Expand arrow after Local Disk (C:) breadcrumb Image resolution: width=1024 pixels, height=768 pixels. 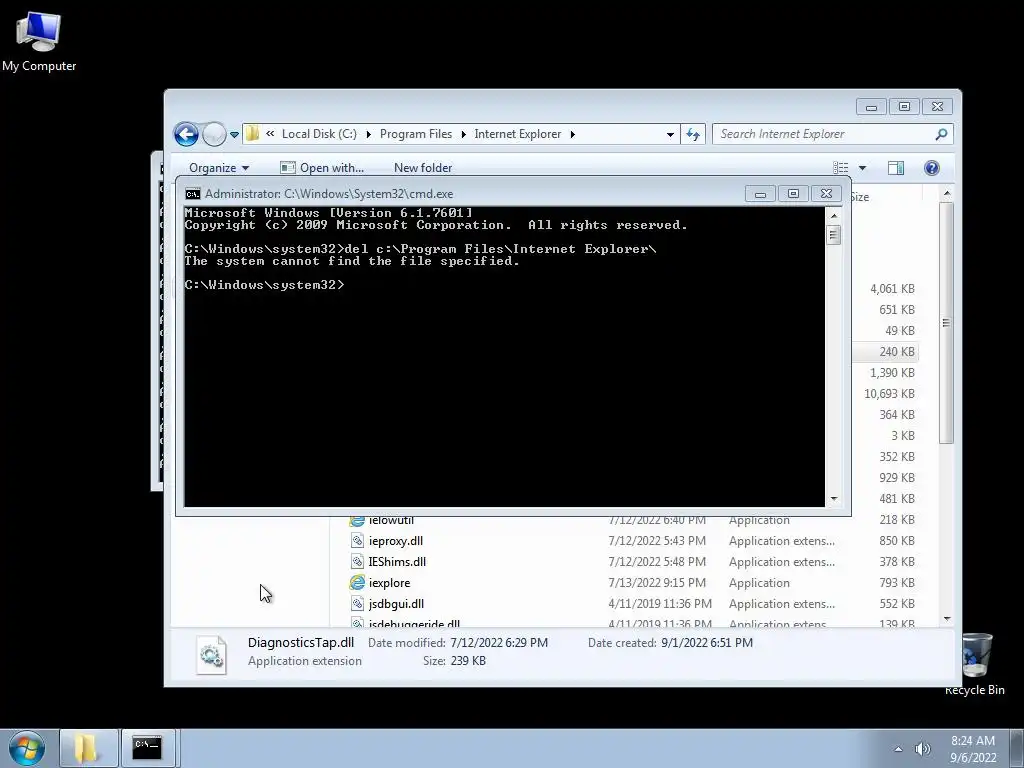(368, 134)
